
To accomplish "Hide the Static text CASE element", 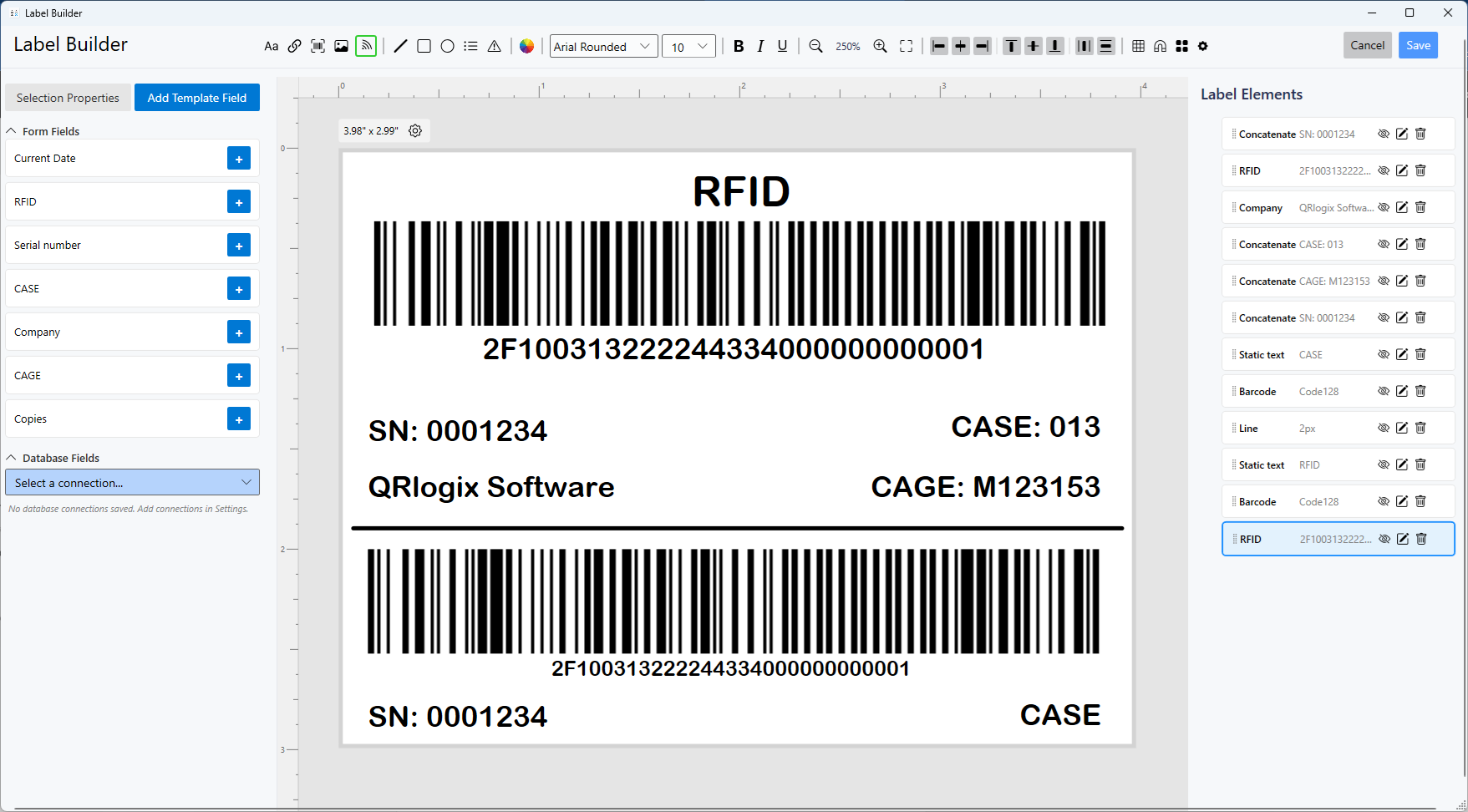I will pos(1384,354).
